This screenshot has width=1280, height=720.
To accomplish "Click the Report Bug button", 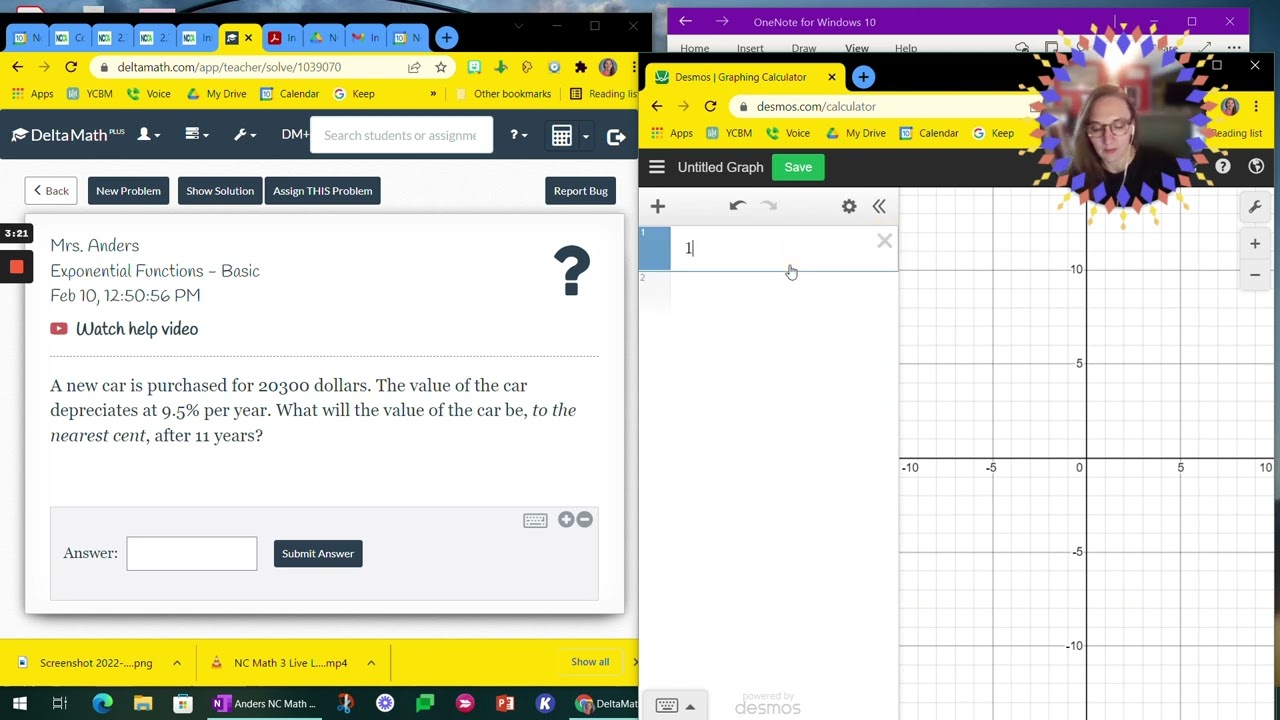I will point(580,191).
